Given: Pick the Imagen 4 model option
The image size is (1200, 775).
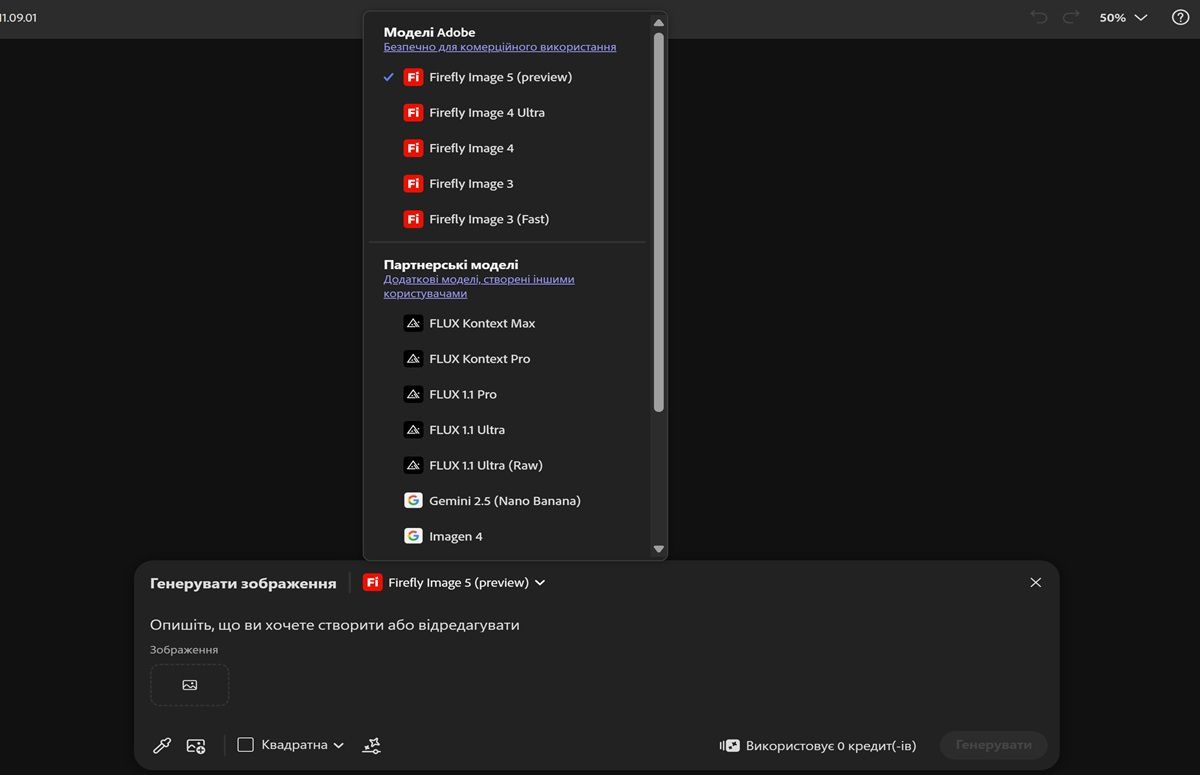Looking at the screenshot, I should 455,537.
